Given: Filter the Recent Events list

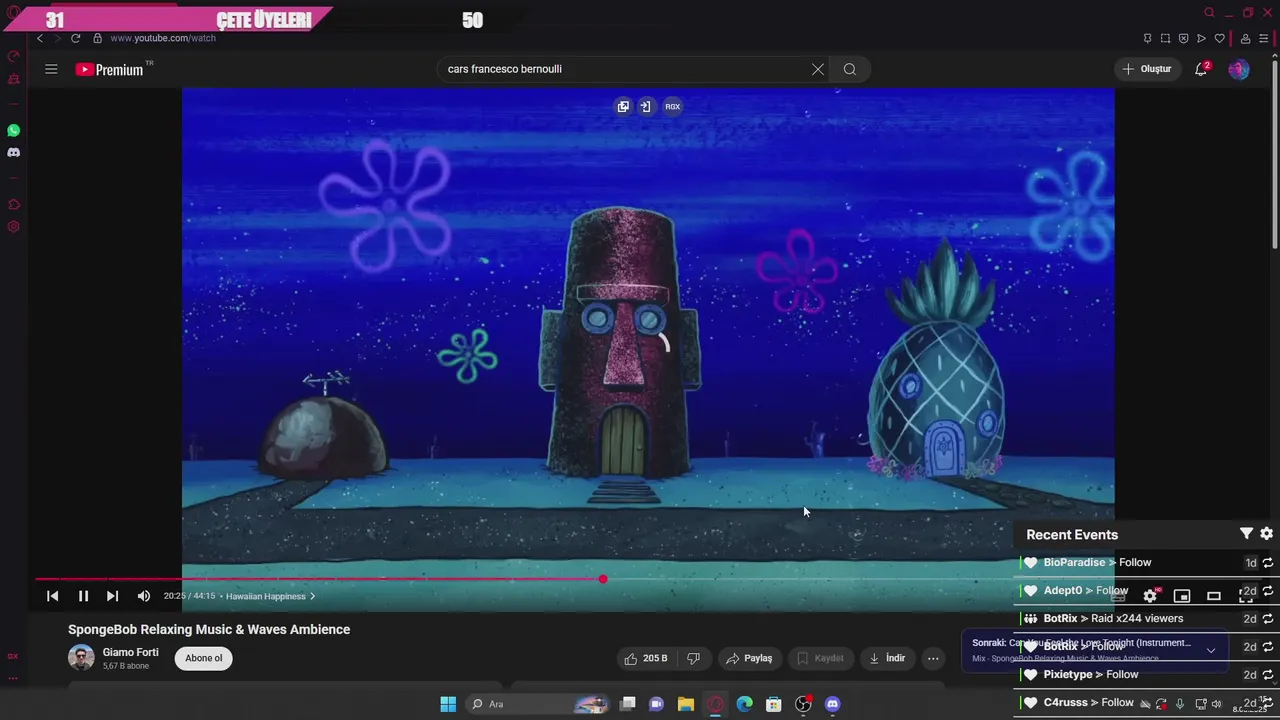Looking at the screenshot, I should point(1246,534).
